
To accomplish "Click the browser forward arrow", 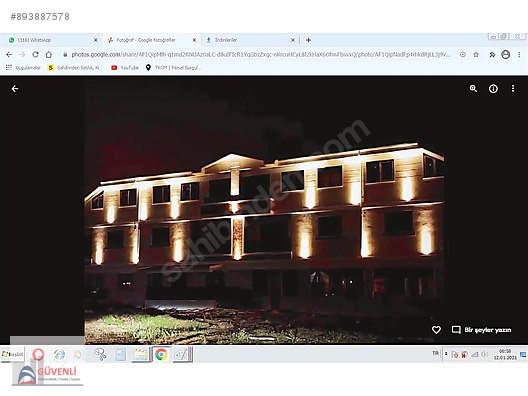I will click(x=22, y=55).
